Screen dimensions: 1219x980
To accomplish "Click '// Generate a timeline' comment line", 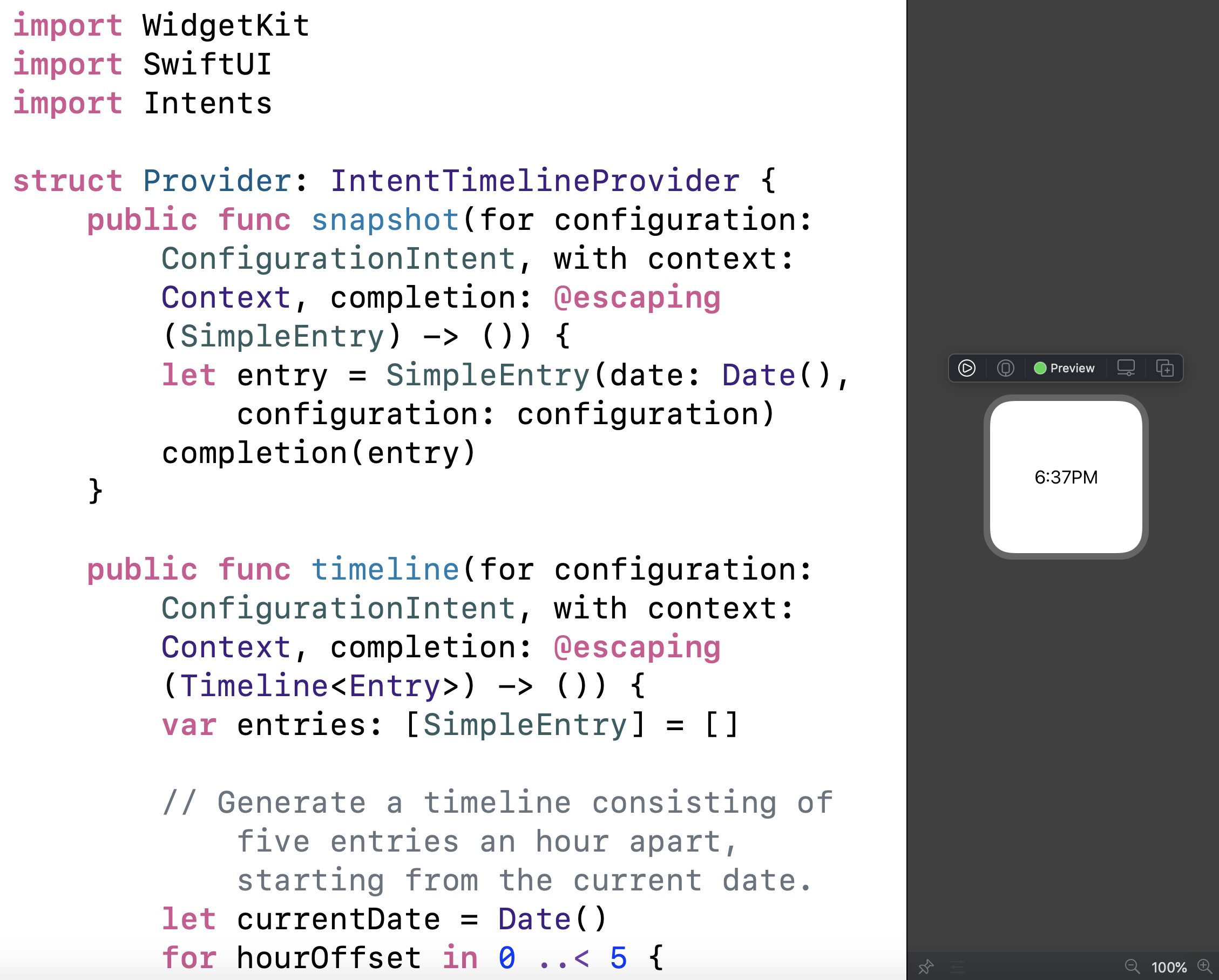I will click(498, 802).
